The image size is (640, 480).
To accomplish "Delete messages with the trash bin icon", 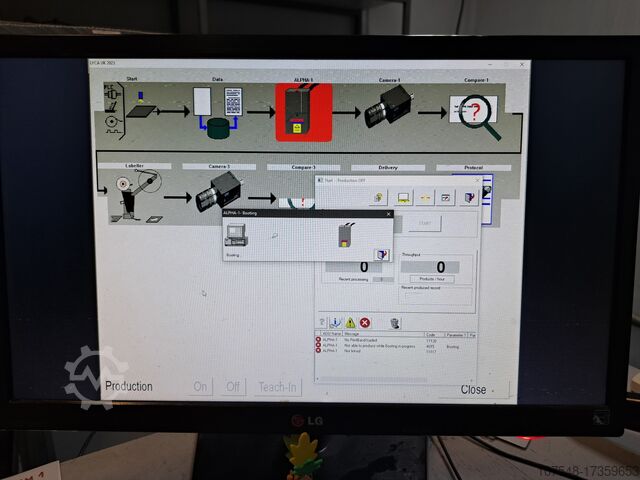I will click(x=395, y=322).
